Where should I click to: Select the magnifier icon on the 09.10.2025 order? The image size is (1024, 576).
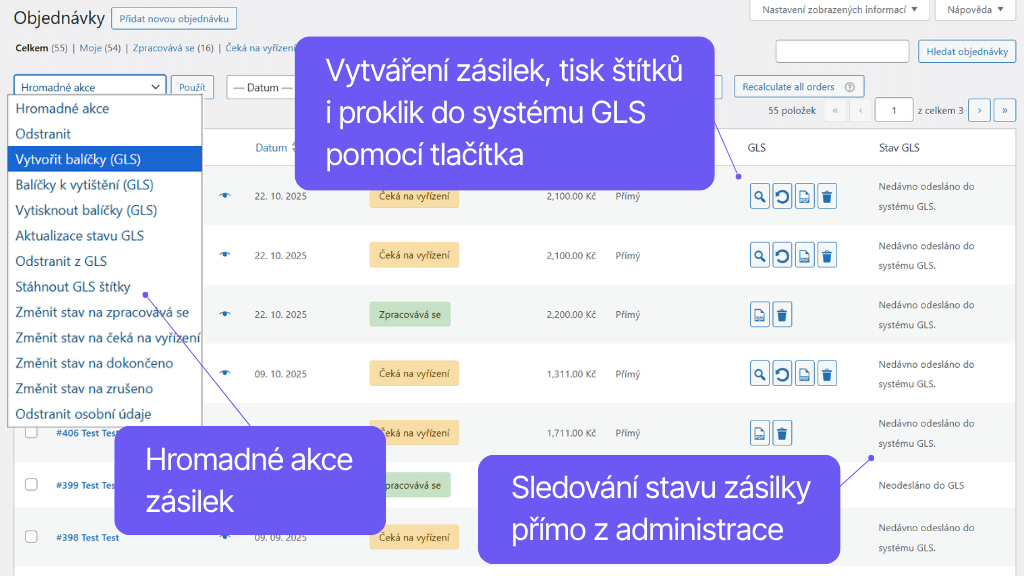click(759, 373)
